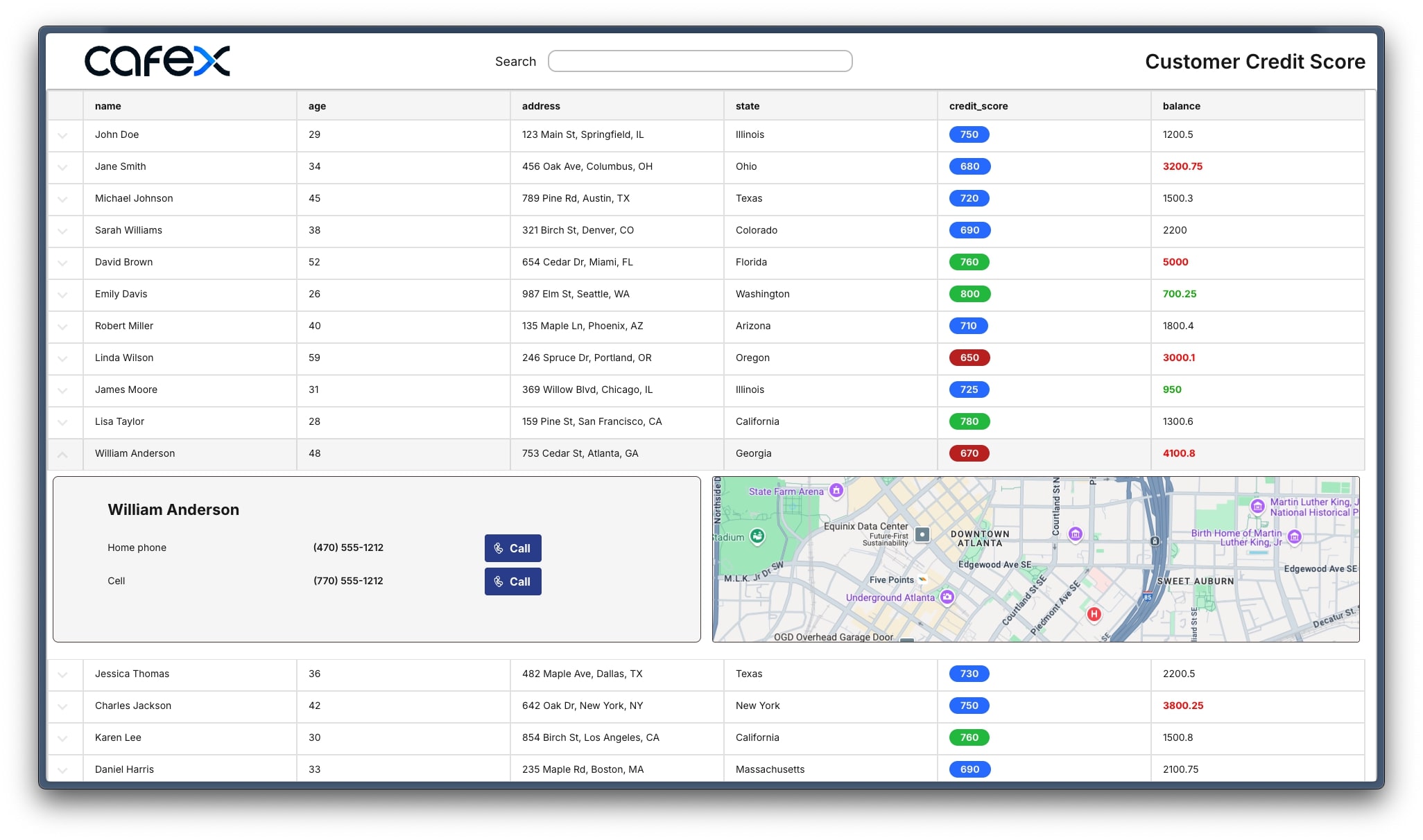The height and width of the screenshot is (840, 1423).
Task: Expand the Emily Davis row details
Action: 62,295
